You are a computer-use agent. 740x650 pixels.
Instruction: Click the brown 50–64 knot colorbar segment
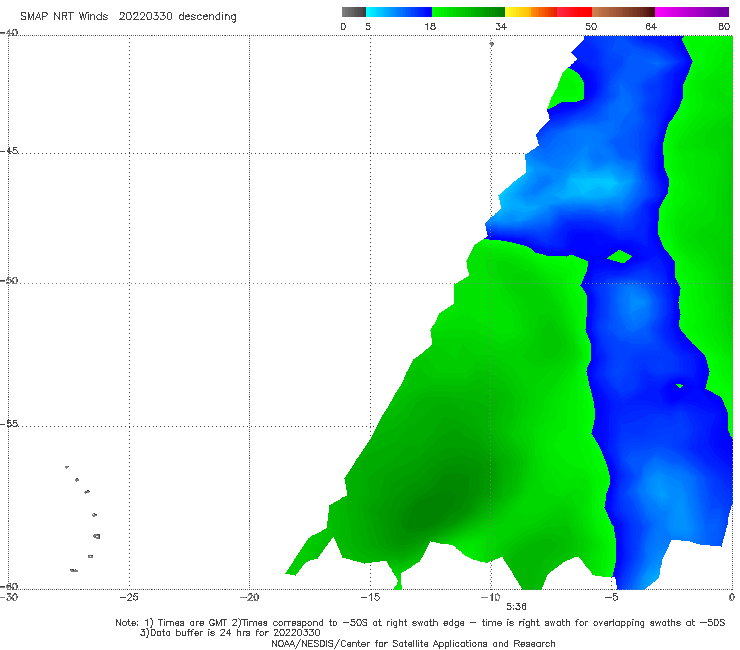(623, 12)
